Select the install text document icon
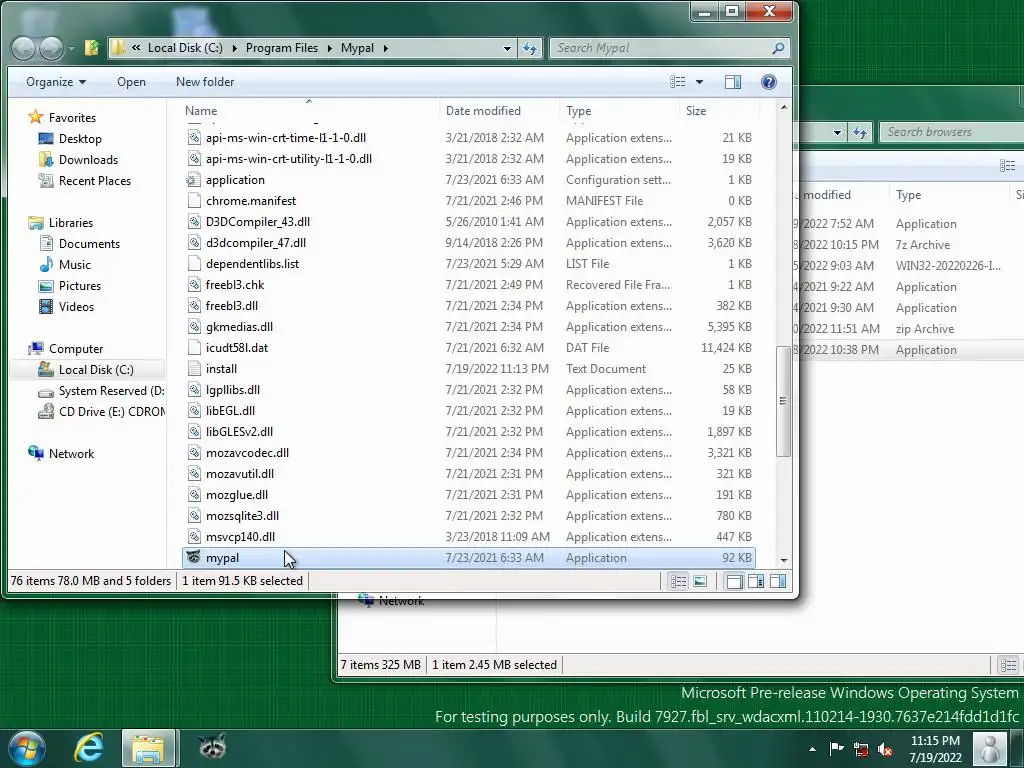This screenshot has width=1024, height=768. click(x=193, y=368)
